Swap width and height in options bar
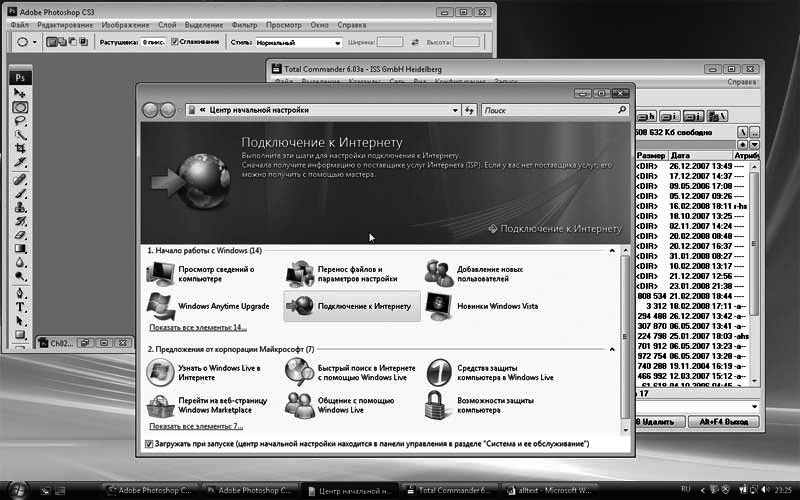This screenshot has height=500, width=800. click(415, 42)
